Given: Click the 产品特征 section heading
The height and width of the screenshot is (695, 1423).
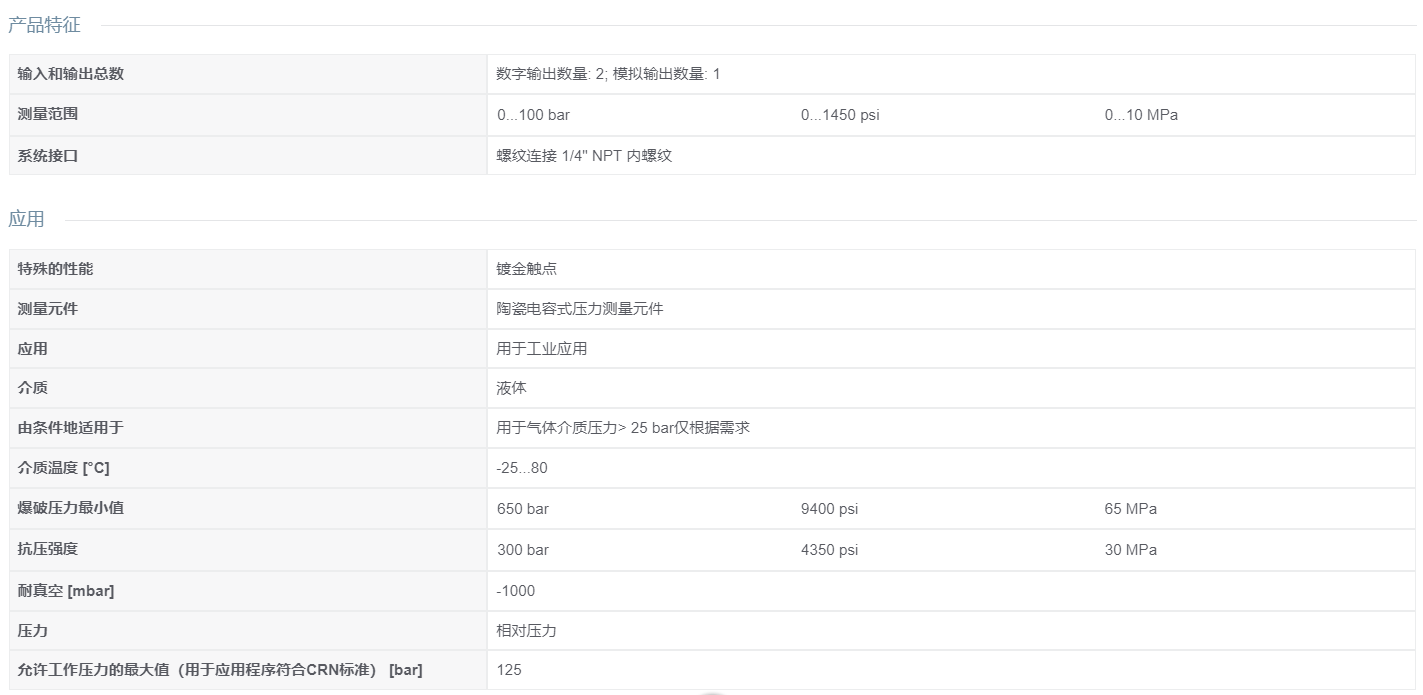Looking at the screenshot, I should (x=44, y=25).
